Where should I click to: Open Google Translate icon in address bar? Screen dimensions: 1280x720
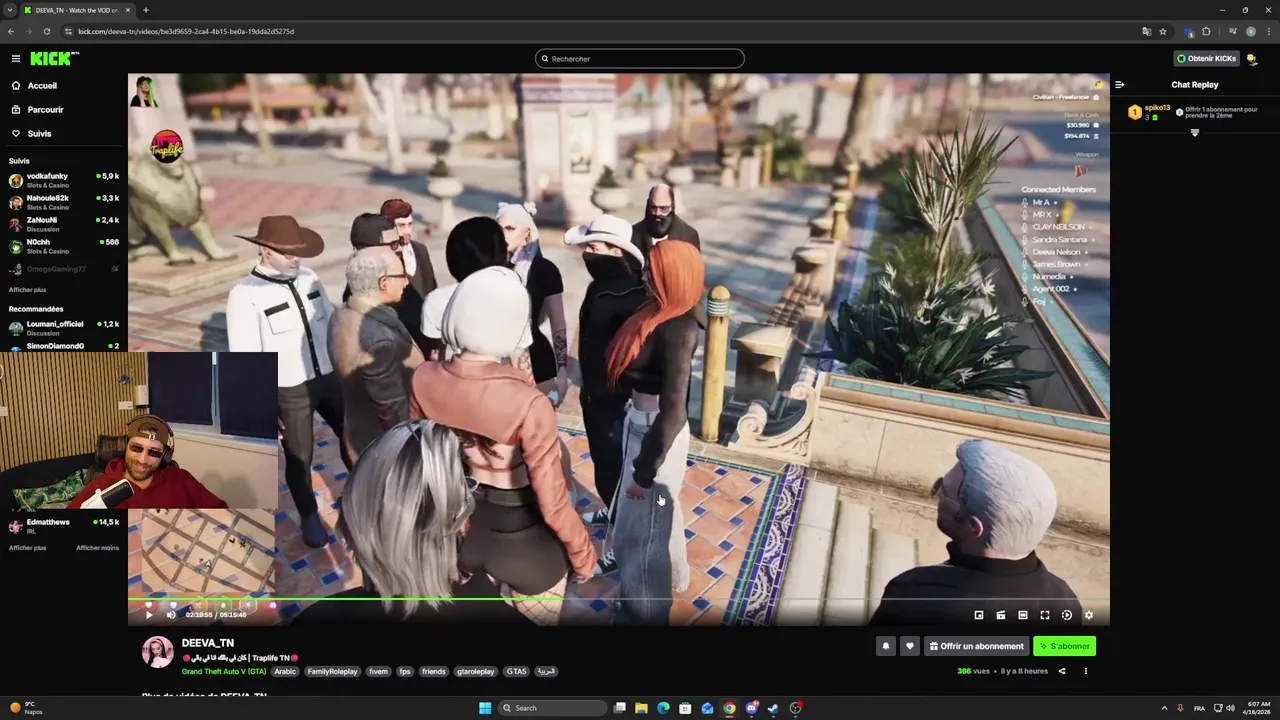[x=1146, y=31]
